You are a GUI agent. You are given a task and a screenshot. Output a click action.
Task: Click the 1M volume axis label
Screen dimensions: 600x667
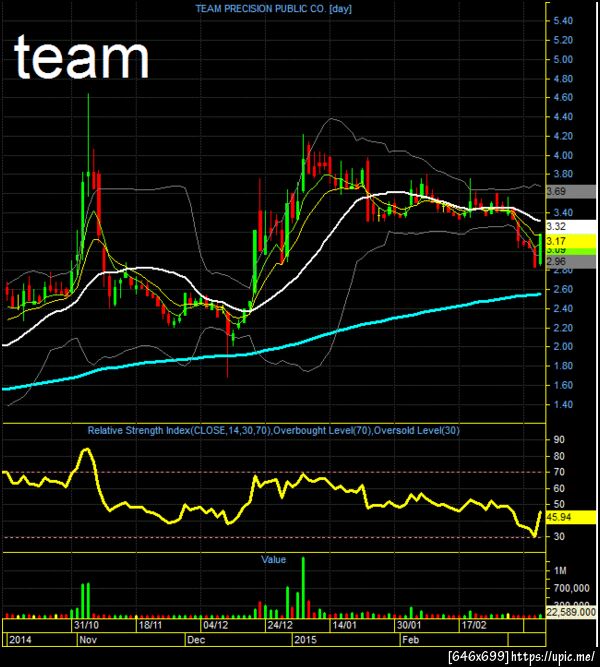click(560, 570)
